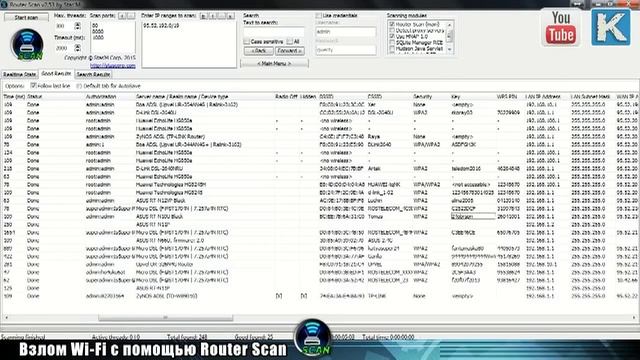The image size is (640, 360).
Task: Click the Start scan button
Action: click(x=26, y=17)
